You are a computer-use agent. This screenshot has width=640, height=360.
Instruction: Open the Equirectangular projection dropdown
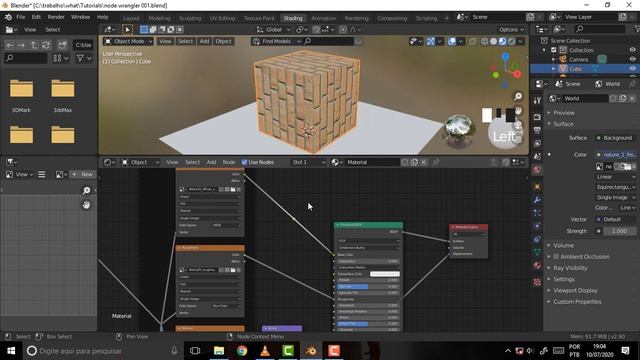pyautogui.click(x=616, y=187)
